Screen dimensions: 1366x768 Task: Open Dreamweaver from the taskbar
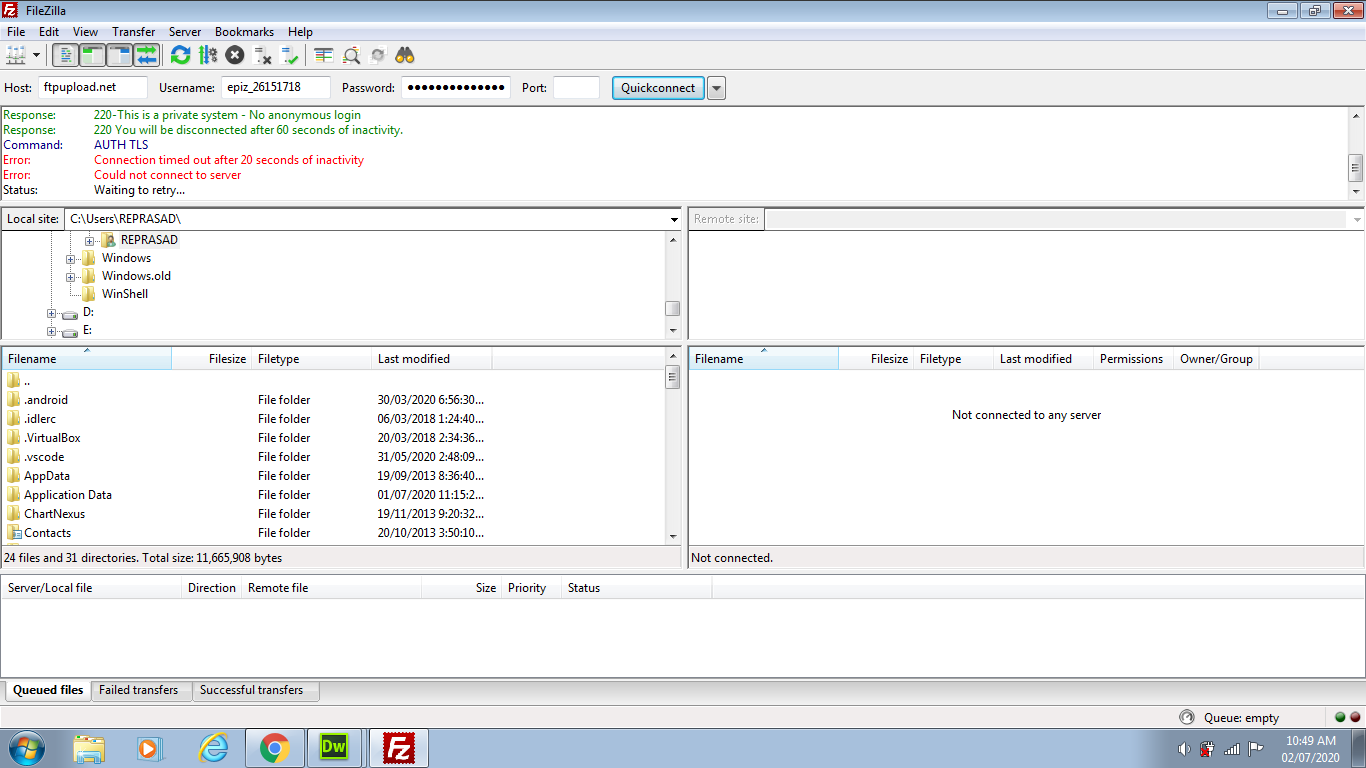(334, 748)
